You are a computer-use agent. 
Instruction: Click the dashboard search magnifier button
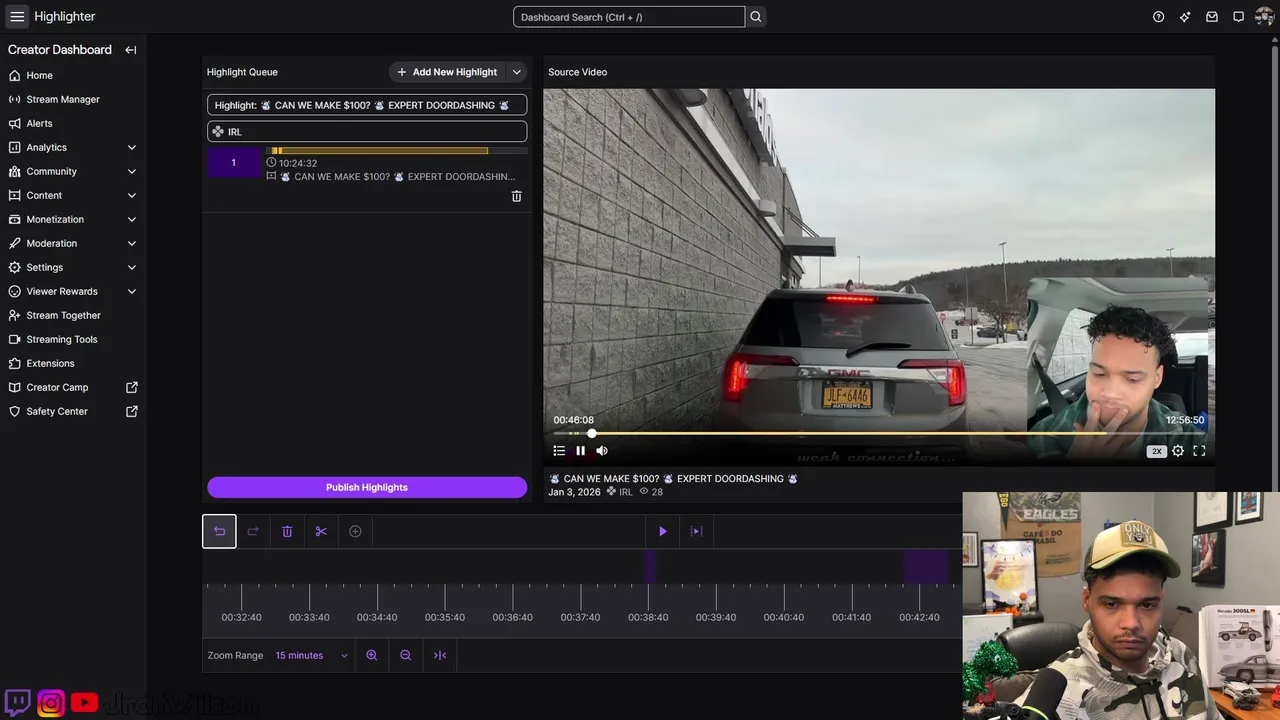[756, 17]
